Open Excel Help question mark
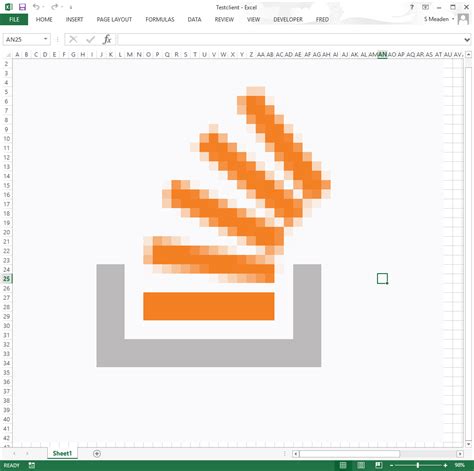This screenshot has height=471, width=474. click(x=412, y=7)
